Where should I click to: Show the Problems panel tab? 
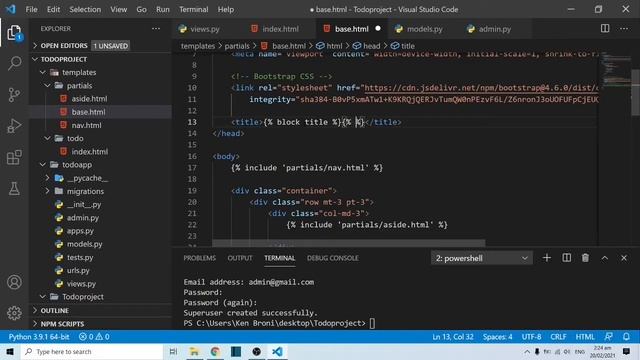click(x=199, y=258)
